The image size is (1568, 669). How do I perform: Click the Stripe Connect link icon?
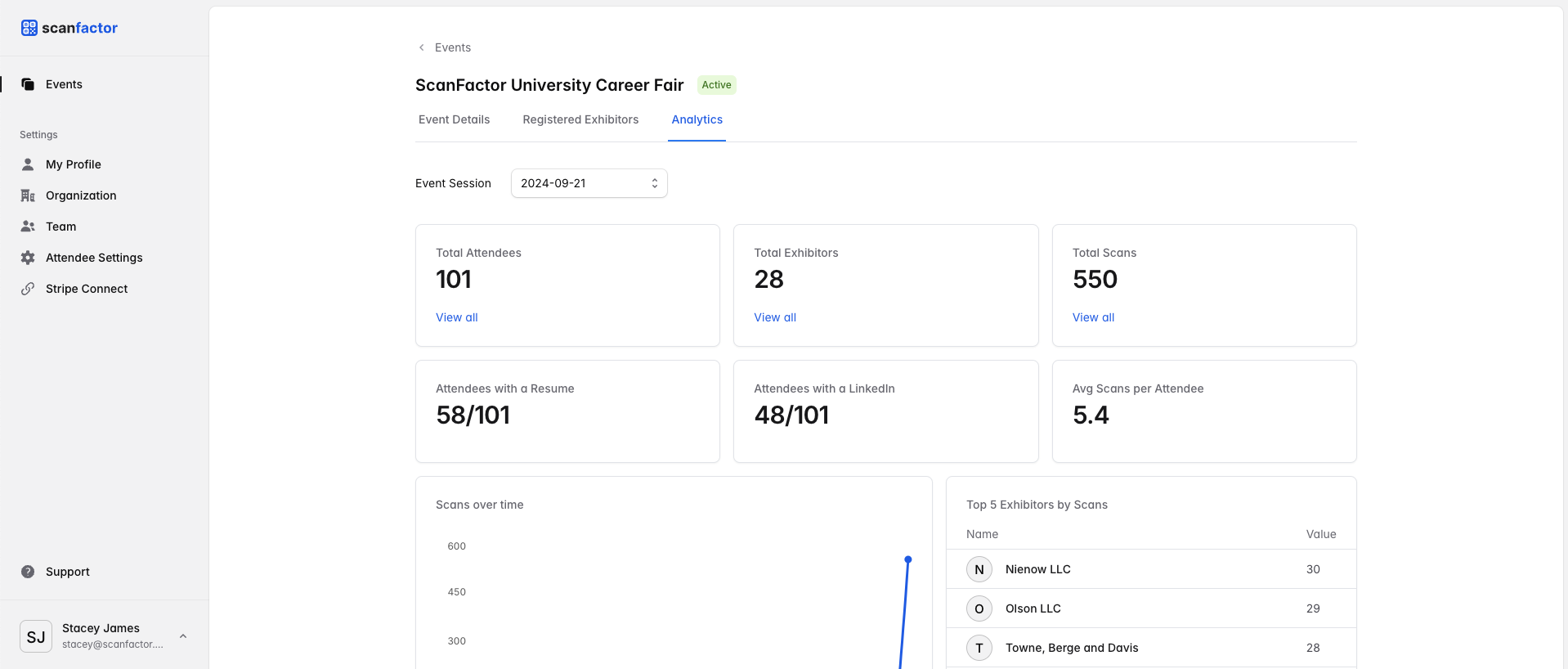pyautogui.click(x=28, y=289)
